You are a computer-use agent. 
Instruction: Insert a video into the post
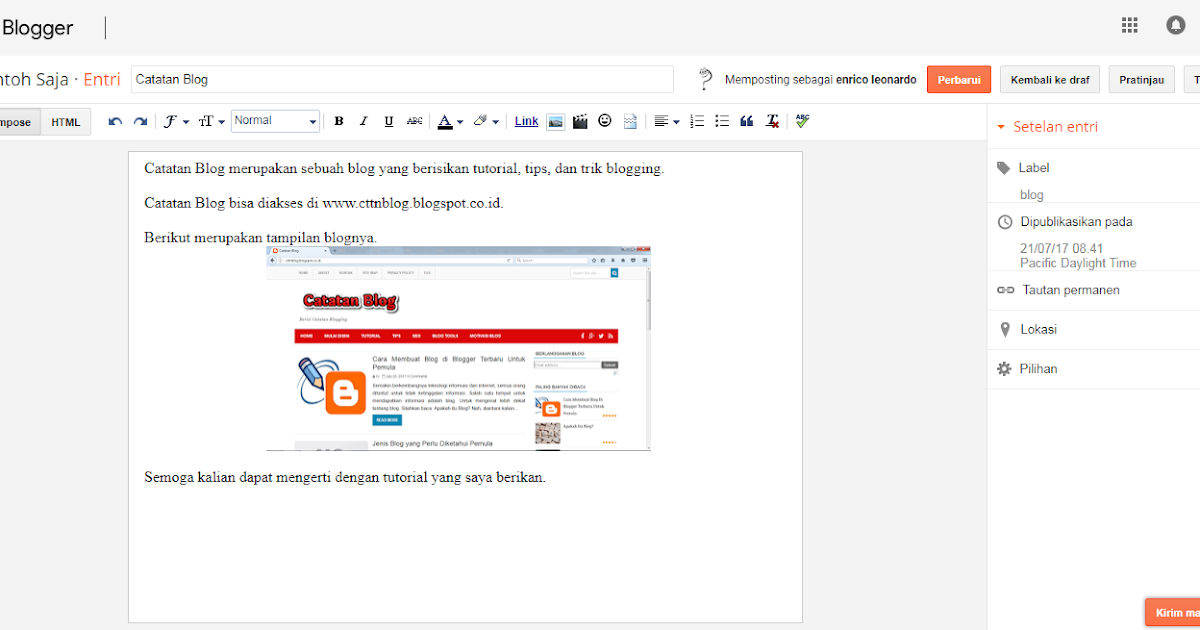580,121
